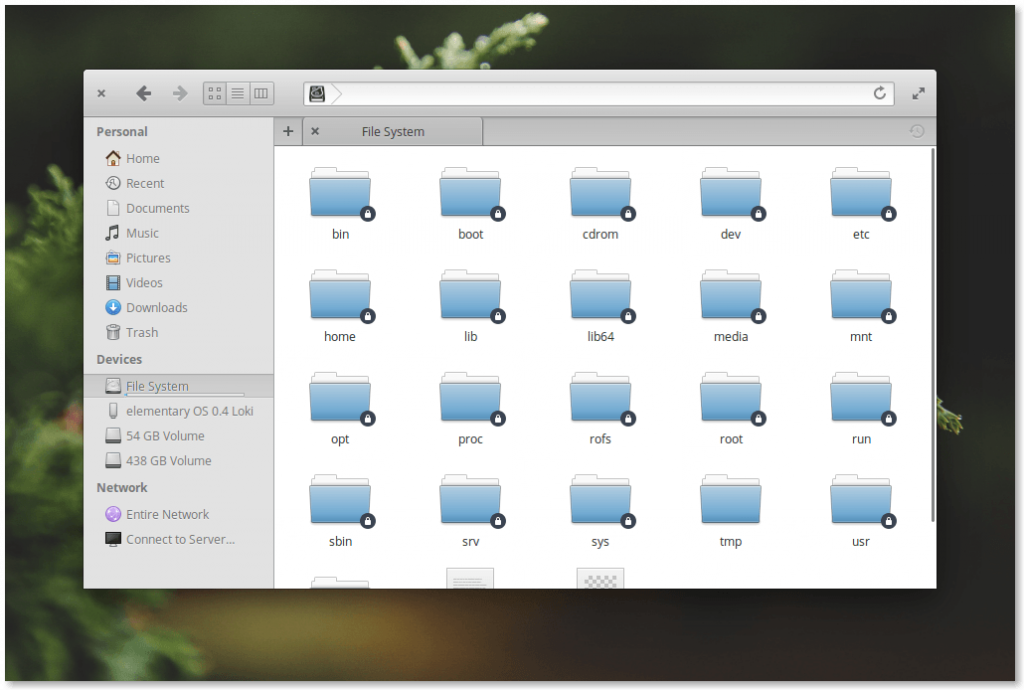Go back with the left arrow
Screen dimensions: 1024x690
(x=144, y=93)
